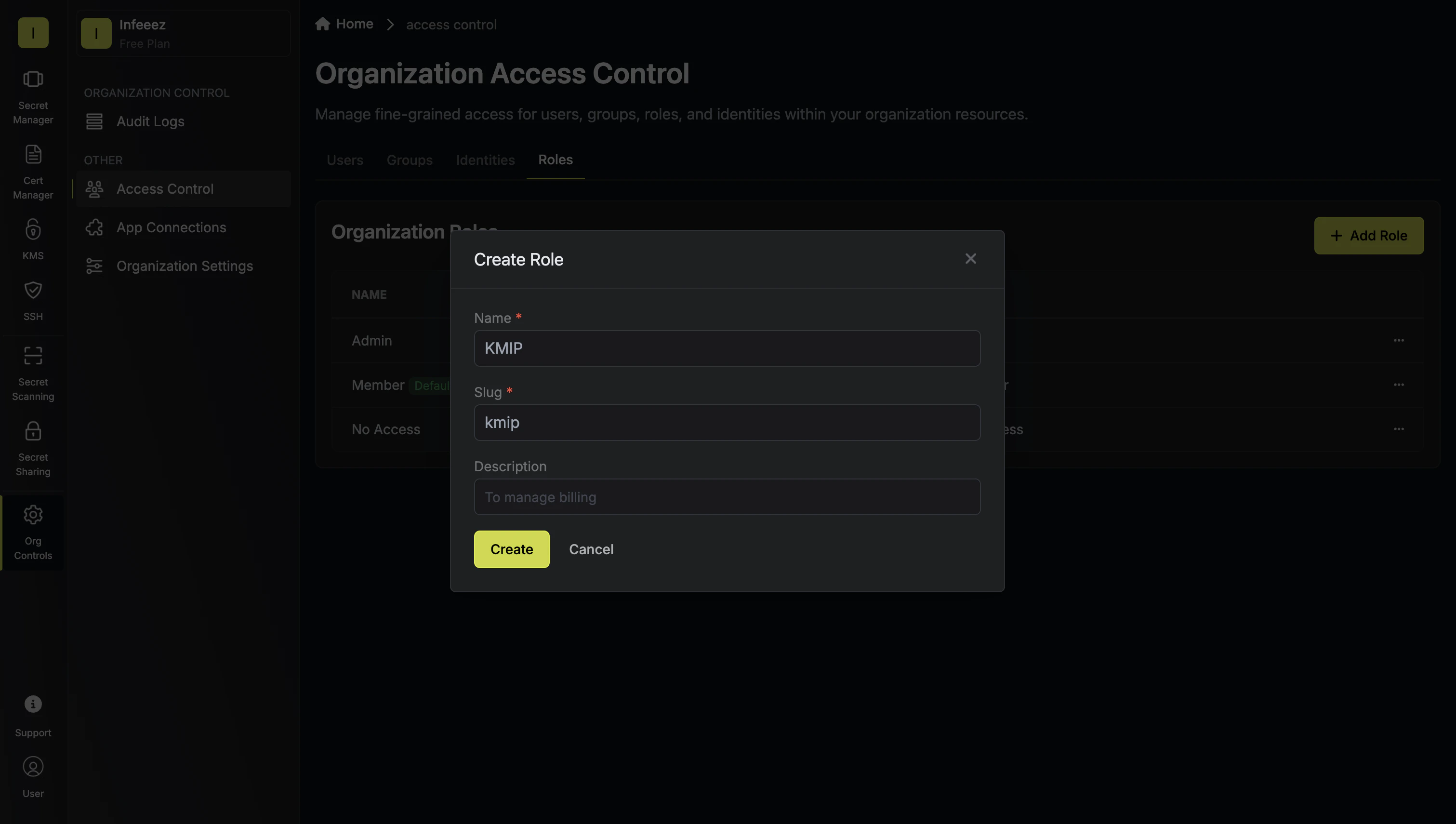Open the Infeeez organization switcher
This screenshot has width=1456, height=824.
pos(183,33)
